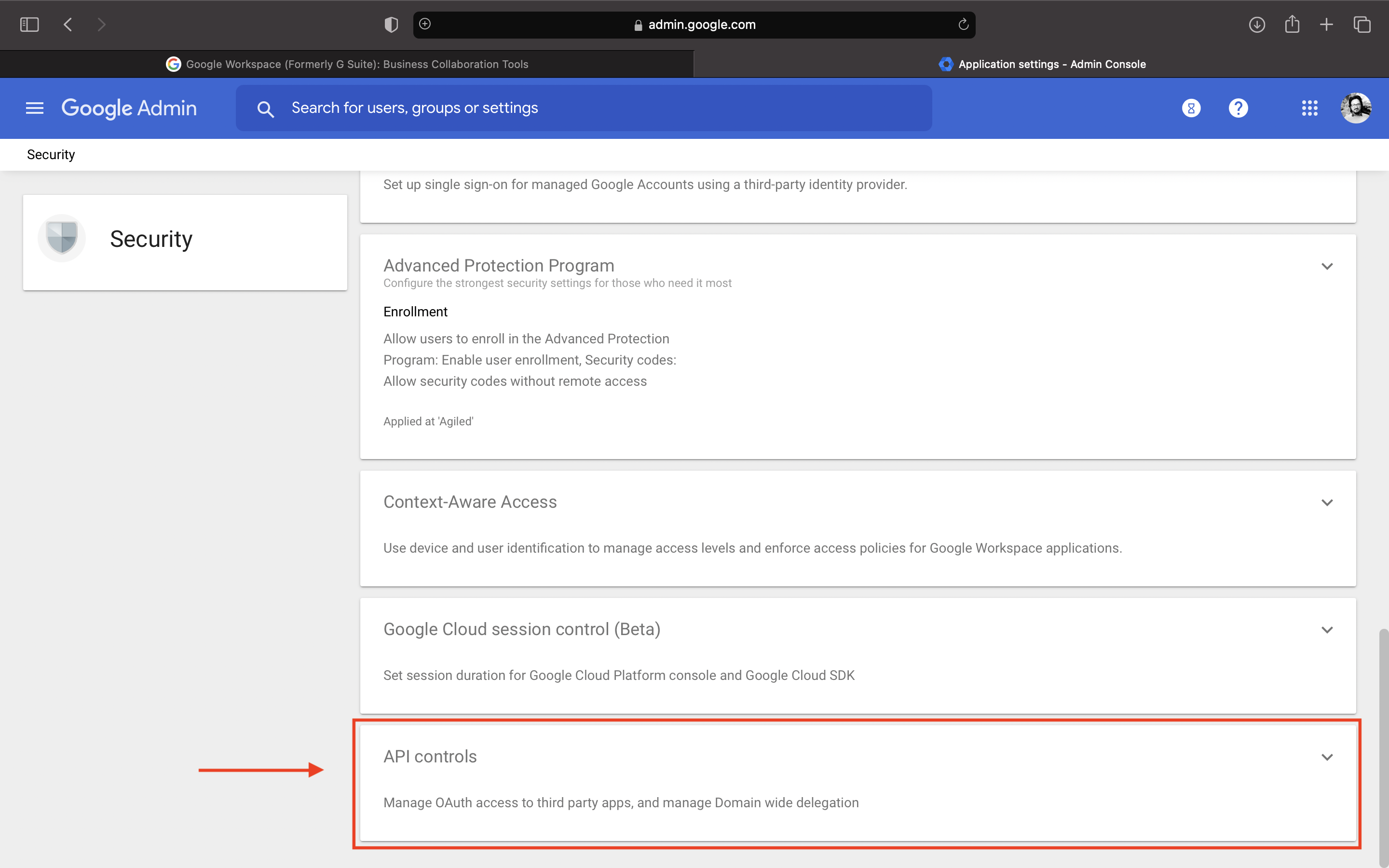Go back with the browser back arrow
This screenshot has height=868, width=1389.
(x=68, y=25)
